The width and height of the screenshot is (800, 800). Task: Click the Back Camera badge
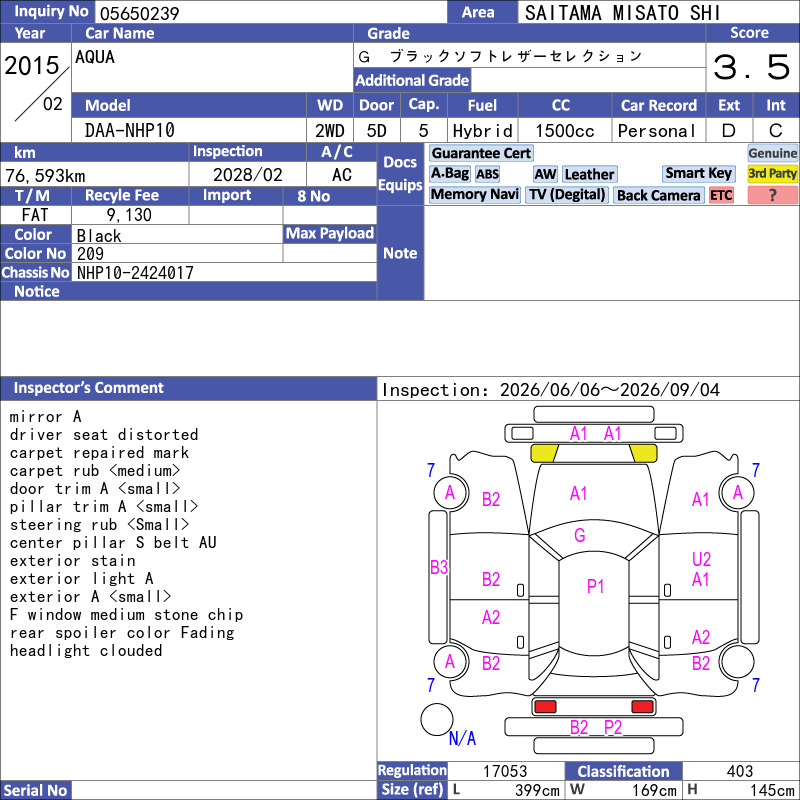pyautogui.click(x=658, y=195)
